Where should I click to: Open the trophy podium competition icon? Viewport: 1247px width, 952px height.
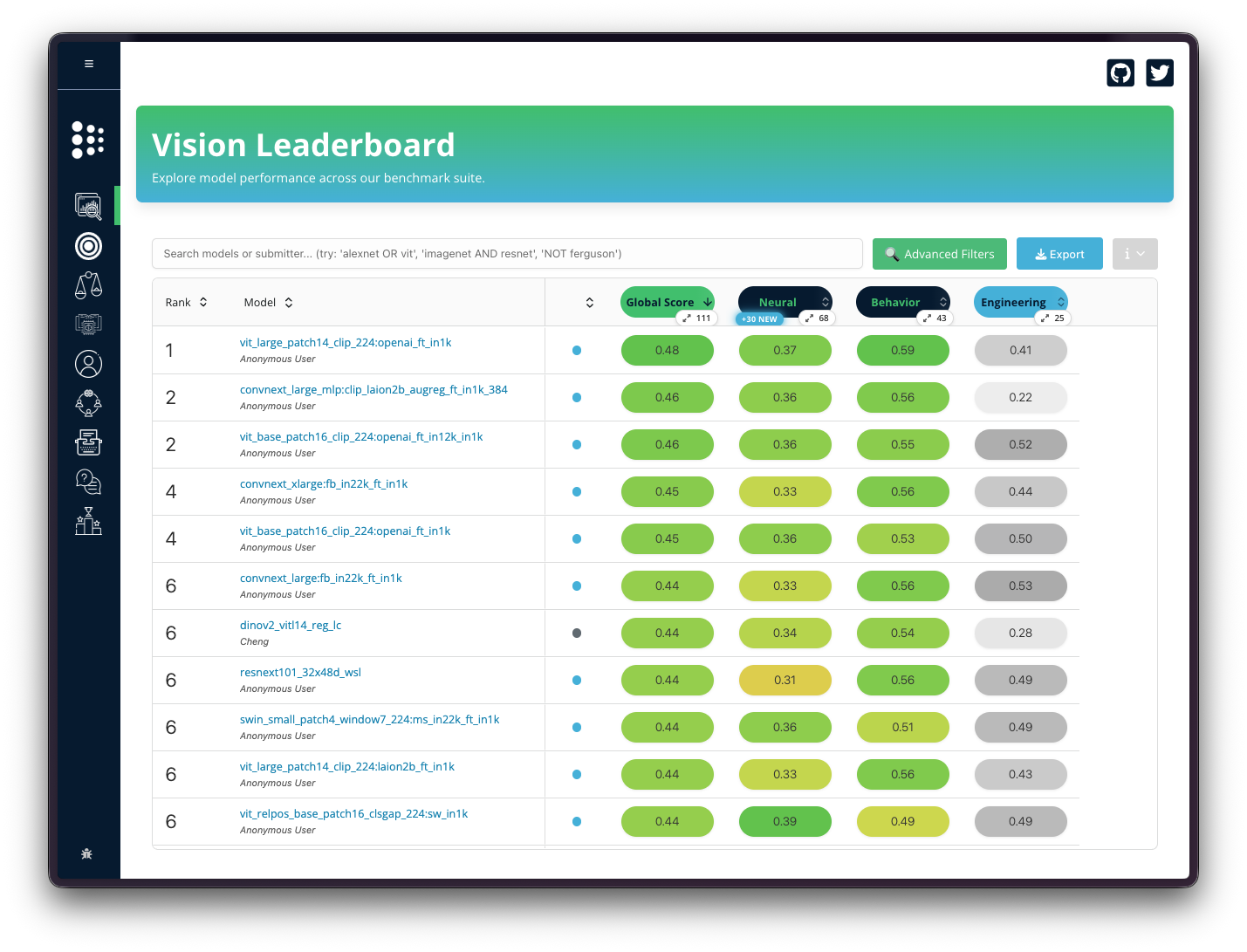(88, 521)
